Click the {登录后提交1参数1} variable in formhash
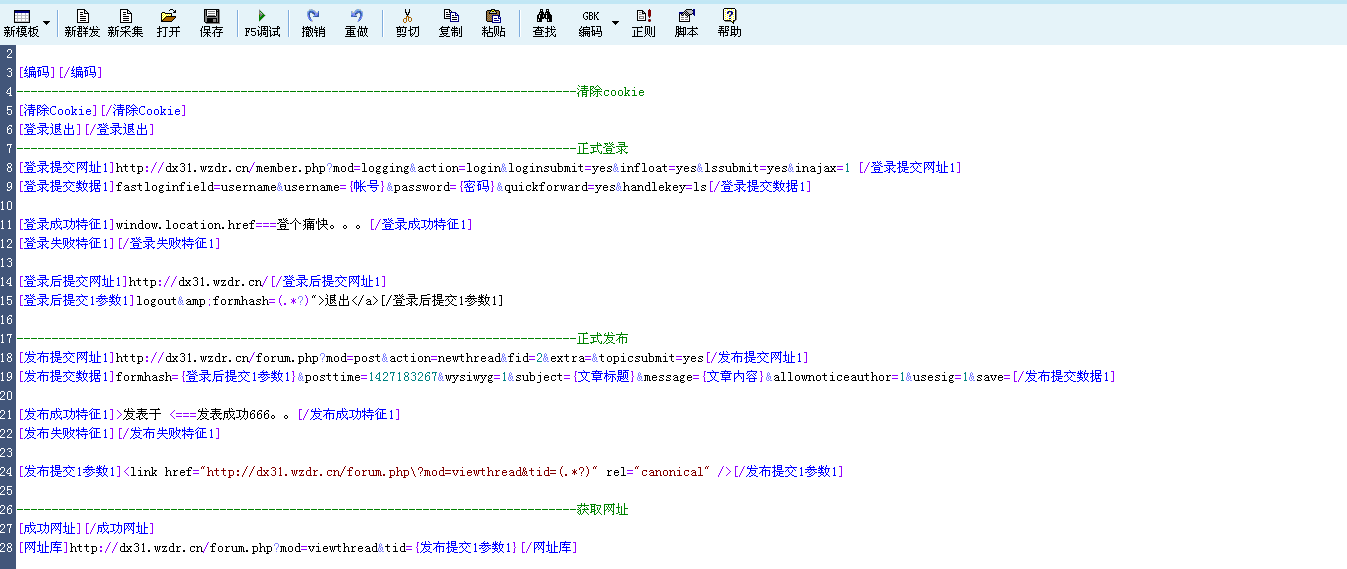Image resolution: width=1347 pixels, height=569 pixels. click(237, 377)
